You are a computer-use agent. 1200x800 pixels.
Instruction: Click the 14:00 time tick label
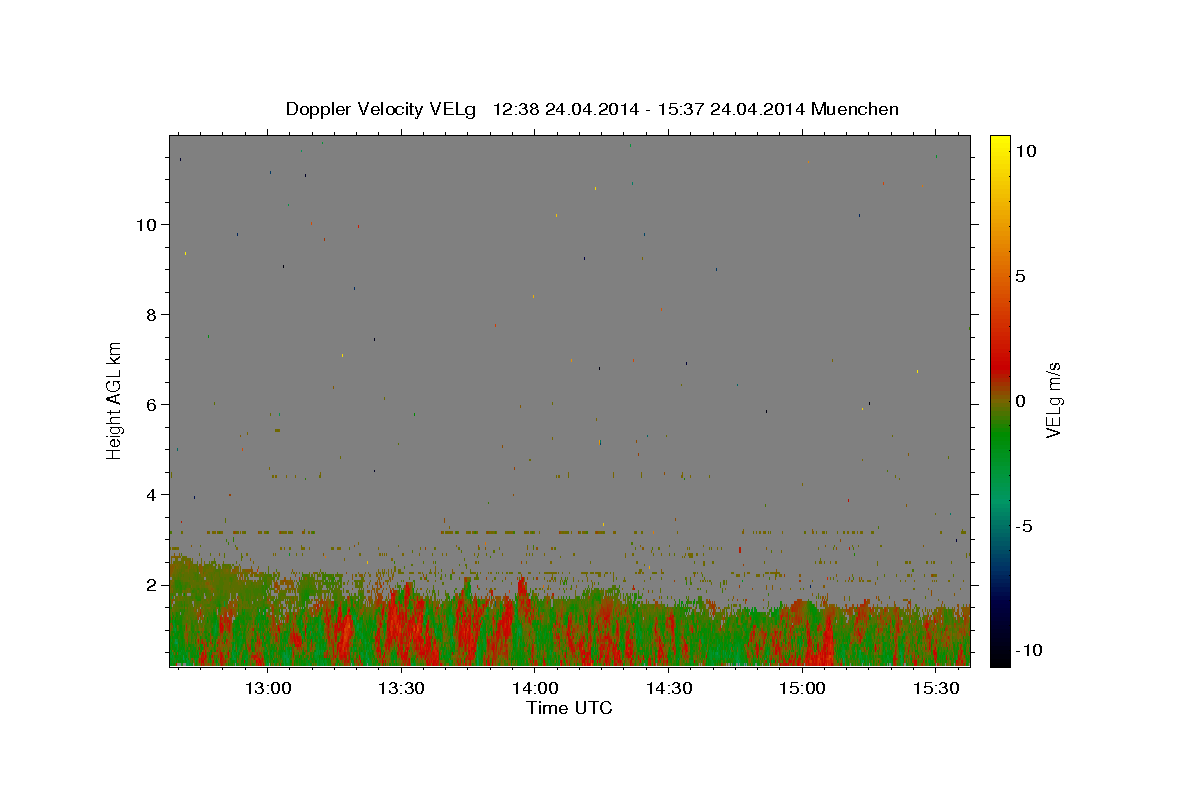tap(535, 689)
